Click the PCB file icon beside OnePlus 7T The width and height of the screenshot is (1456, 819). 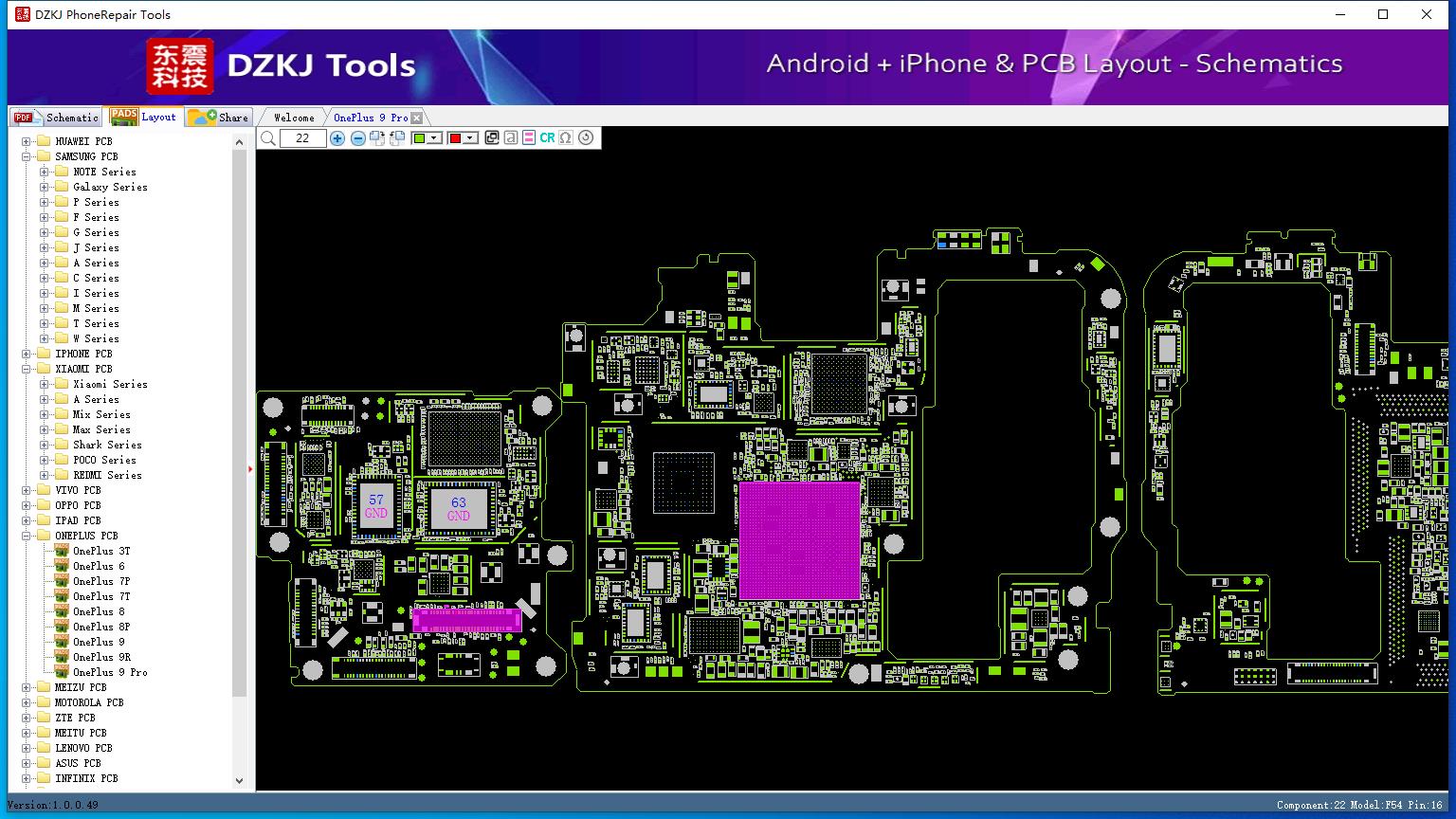(62, 596)
